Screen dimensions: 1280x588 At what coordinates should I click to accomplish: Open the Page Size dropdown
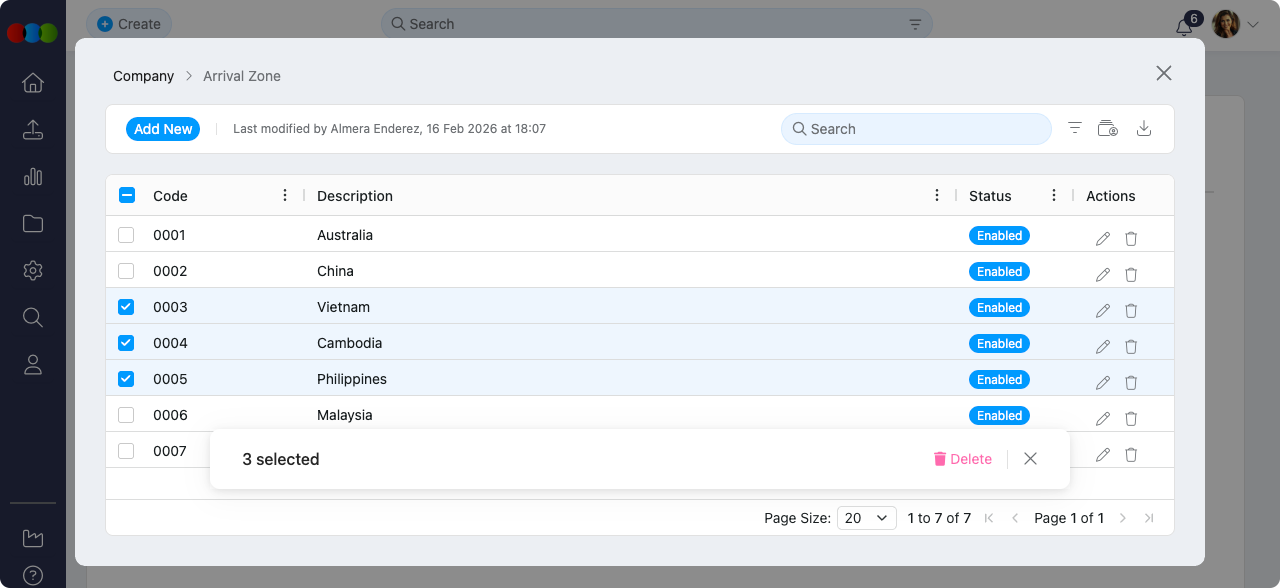(x=866, y=518)
